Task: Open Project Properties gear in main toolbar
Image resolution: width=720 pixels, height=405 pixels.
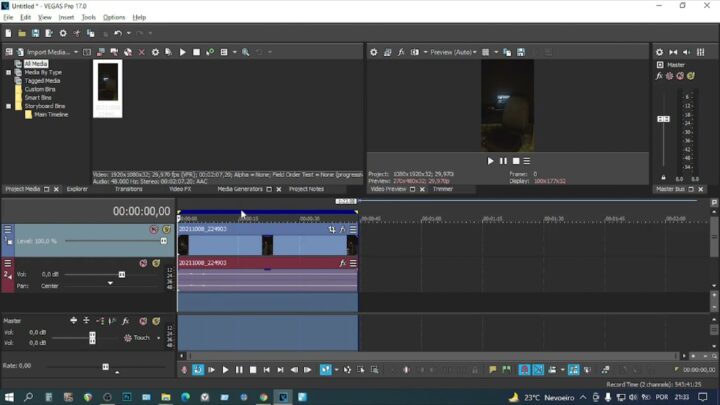Action: 63,33
